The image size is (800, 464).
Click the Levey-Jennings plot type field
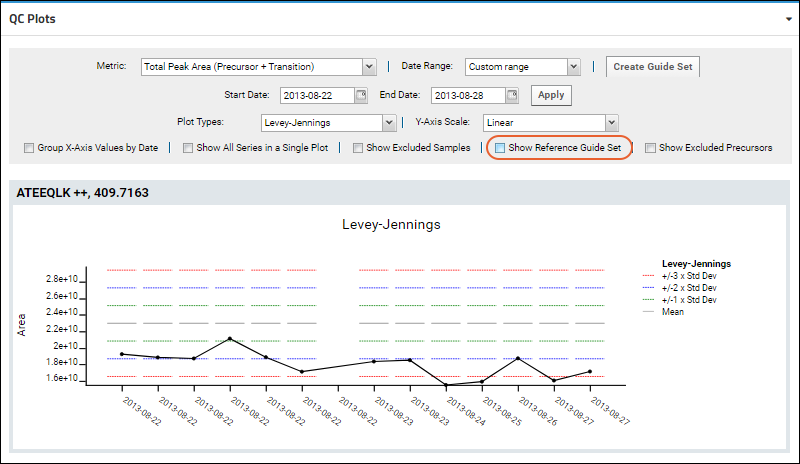coord(321,123)
